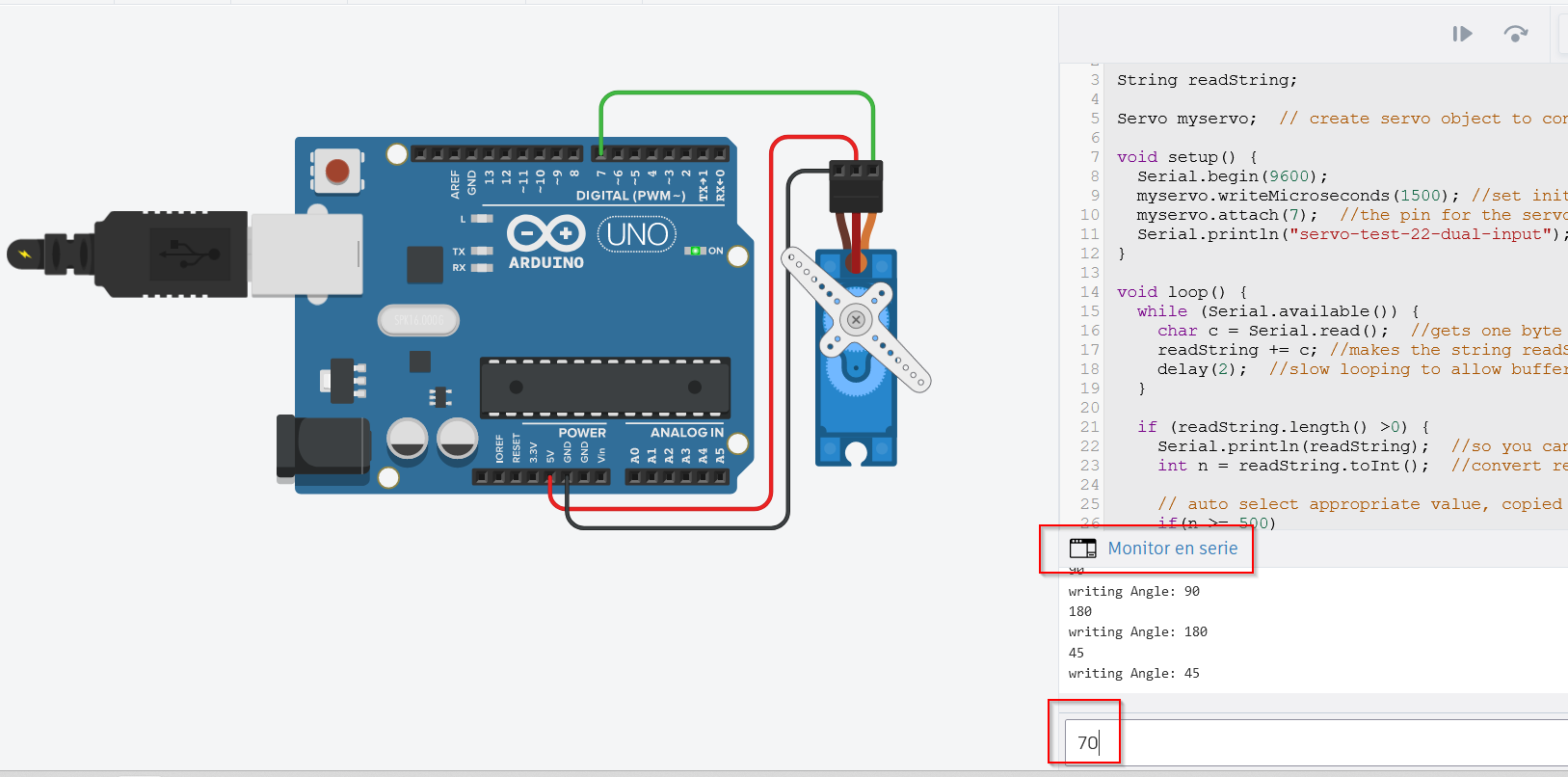
Task: Click code line 'void loop() {'
Action: tap(1182, 292)
